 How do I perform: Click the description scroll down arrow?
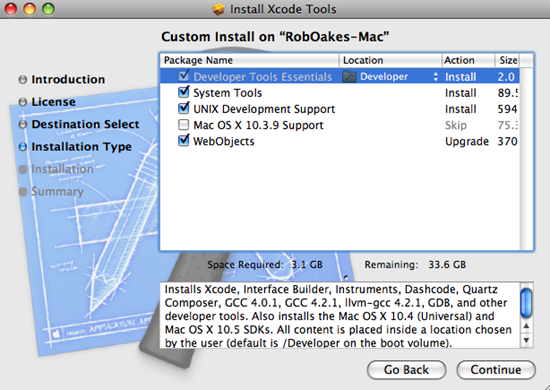pos(526,340)
